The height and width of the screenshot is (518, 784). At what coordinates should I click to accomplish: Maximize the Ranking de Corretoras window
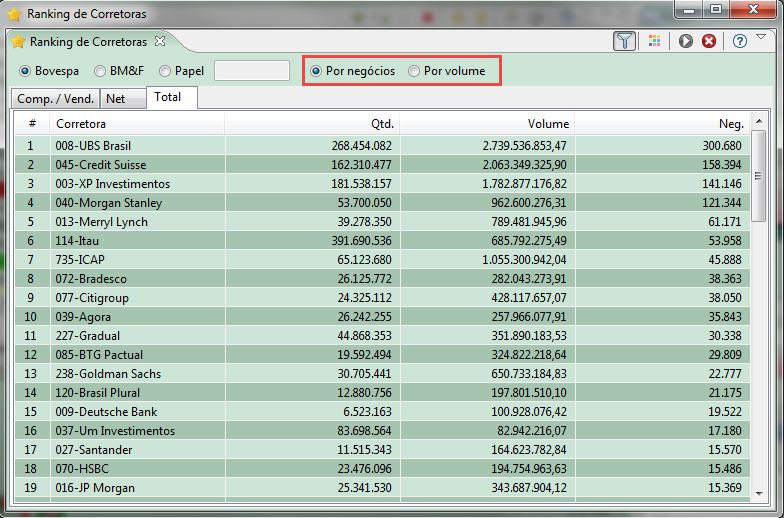pos(716,10)
